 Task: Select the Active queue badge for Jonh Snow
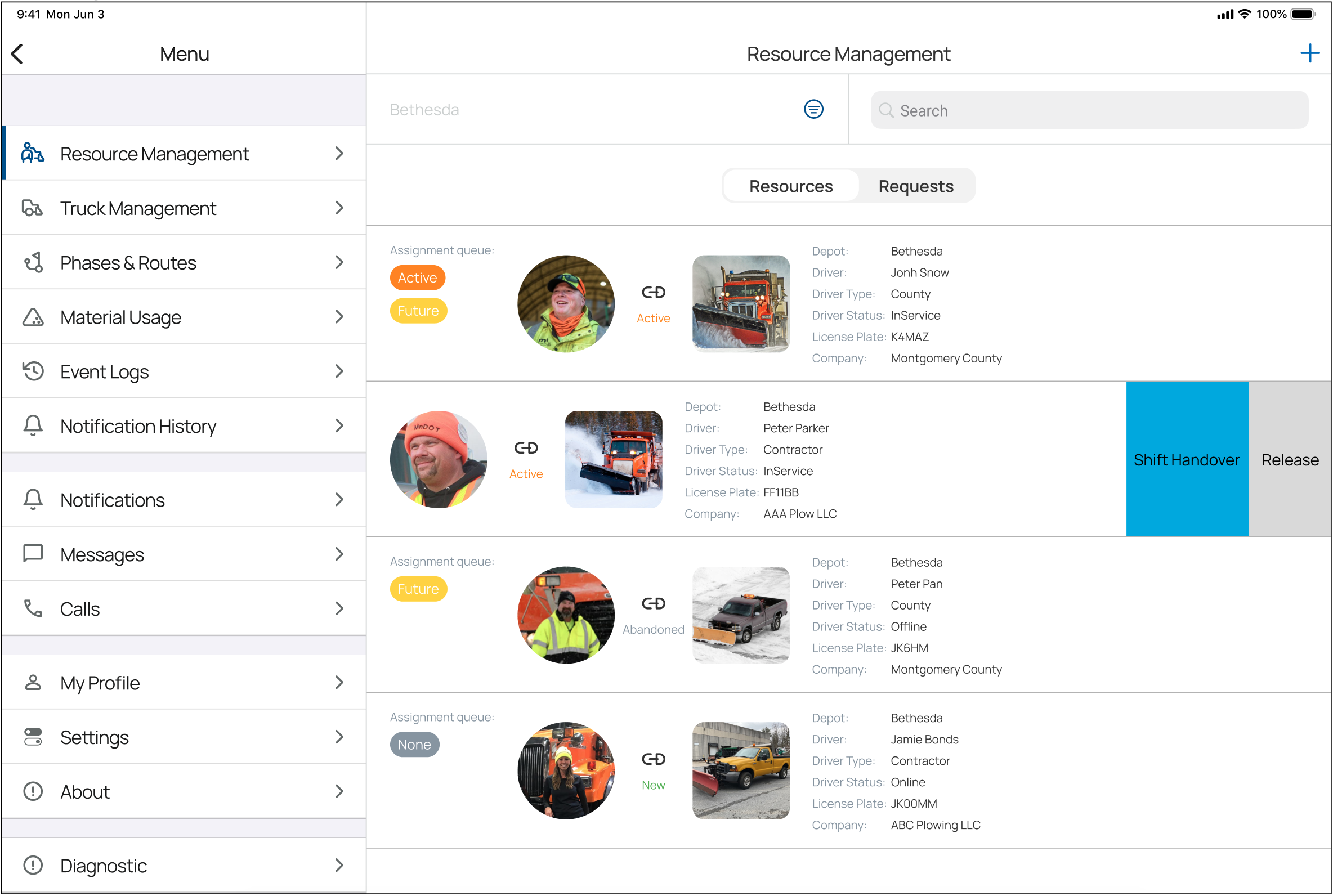tap(417, 277)
